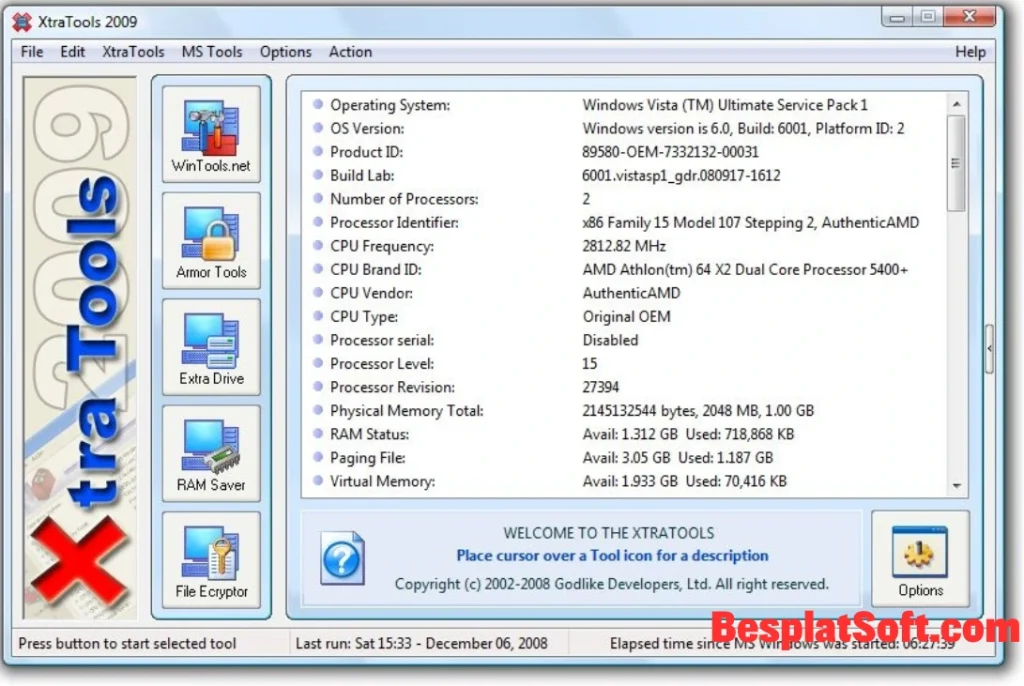Open the Help menu

click(x=970, y=52)
